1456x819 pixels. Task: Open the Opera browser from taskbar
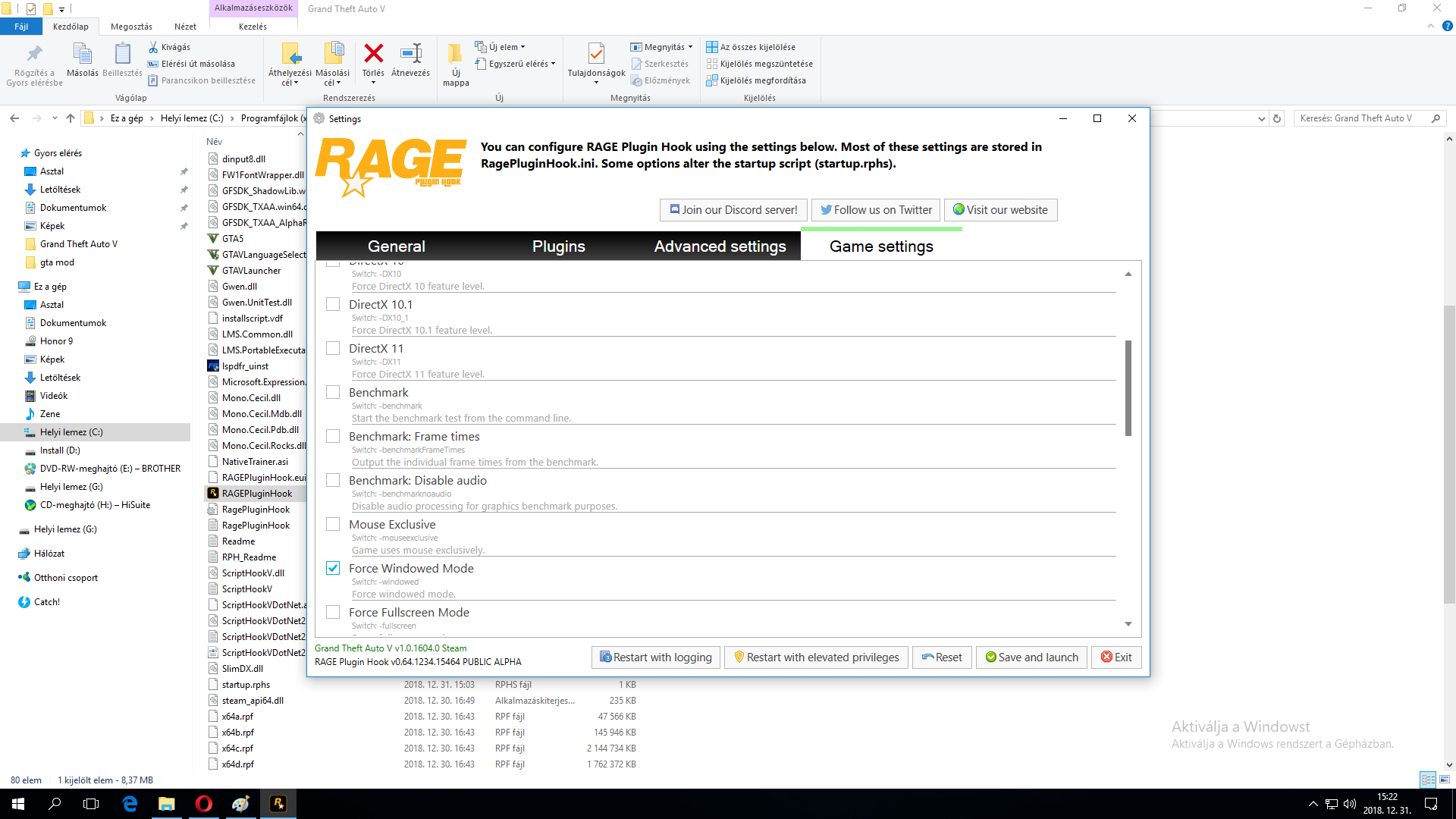pos(203,804)
